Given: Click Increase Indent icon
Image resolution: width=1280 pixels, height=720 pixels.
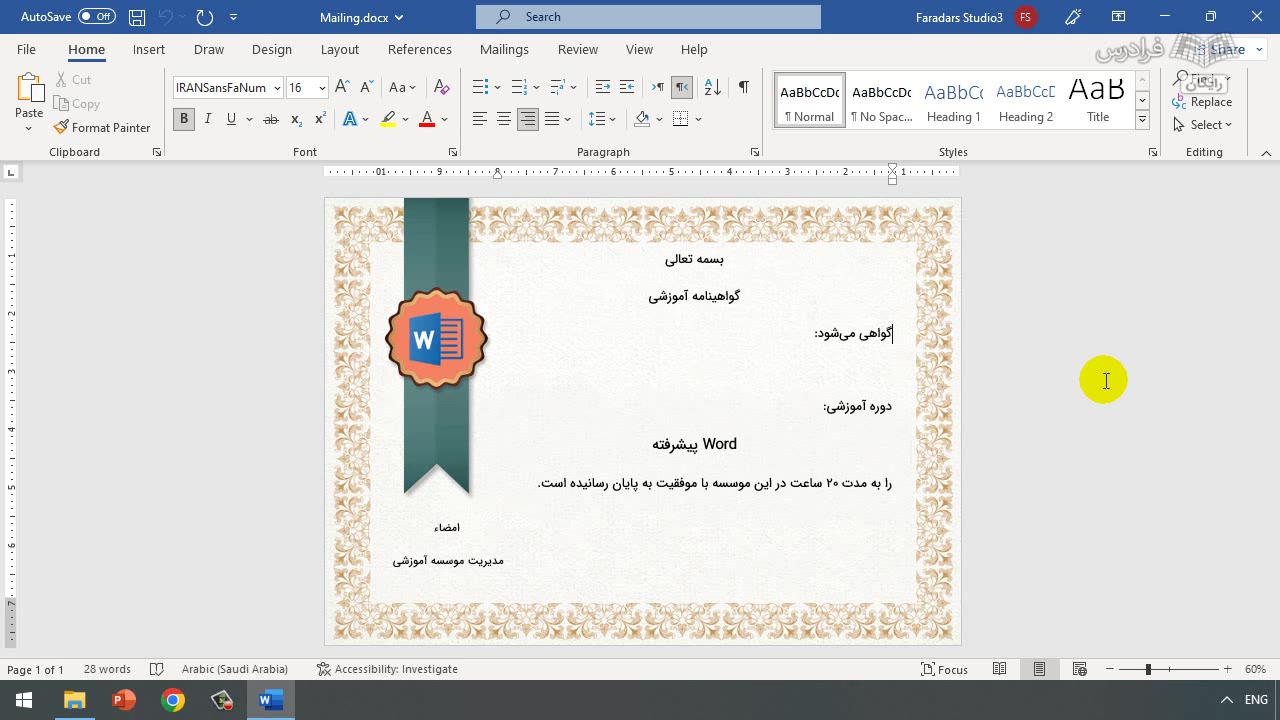Looking at the screenshot, I should (627, 88).
